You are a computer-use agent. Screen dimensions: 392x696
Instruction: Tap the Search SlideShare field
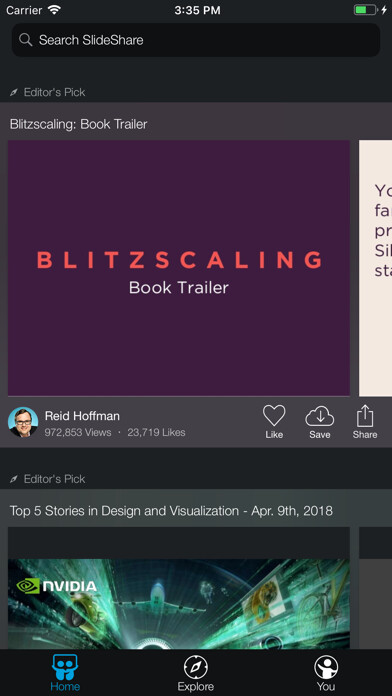point(196,40)
